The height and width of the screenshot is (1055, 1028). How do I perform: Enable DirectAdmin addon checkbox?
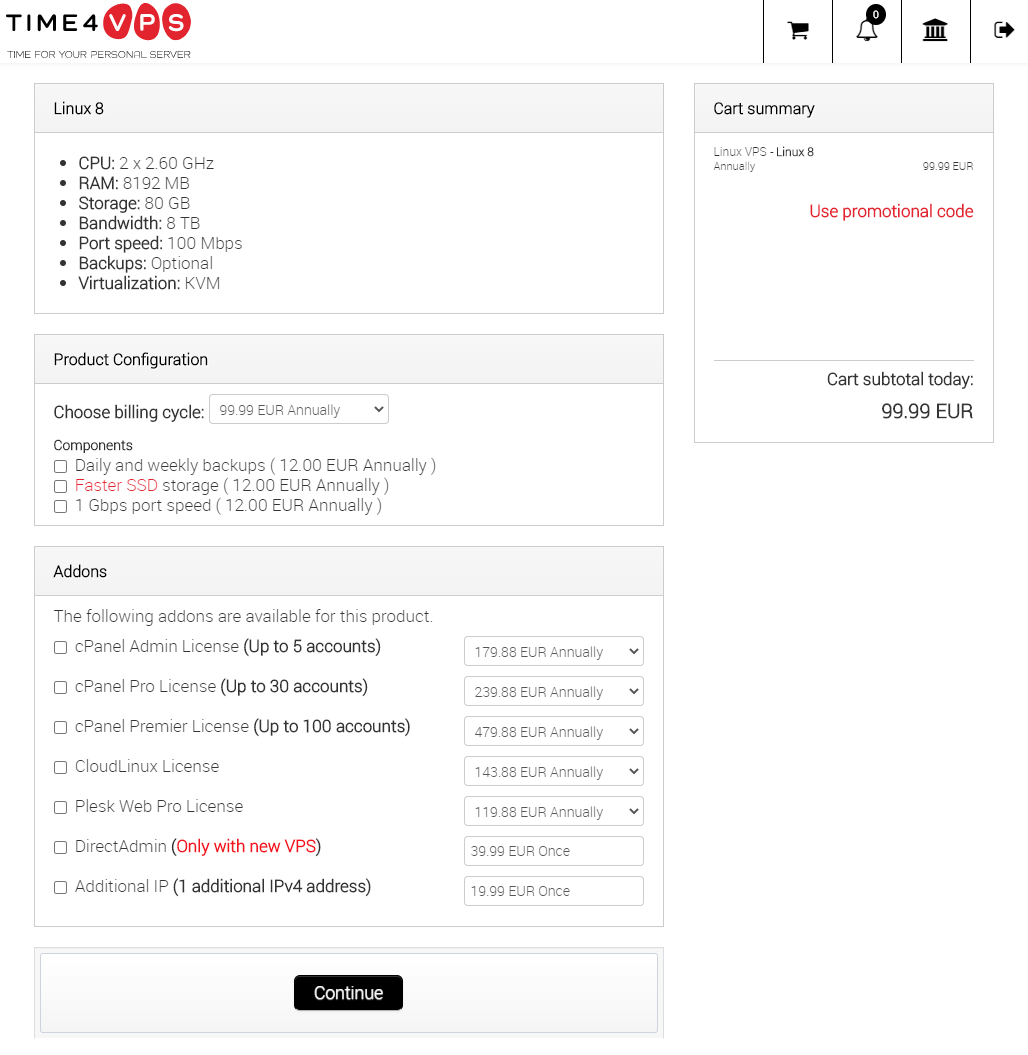coord(61,847)
